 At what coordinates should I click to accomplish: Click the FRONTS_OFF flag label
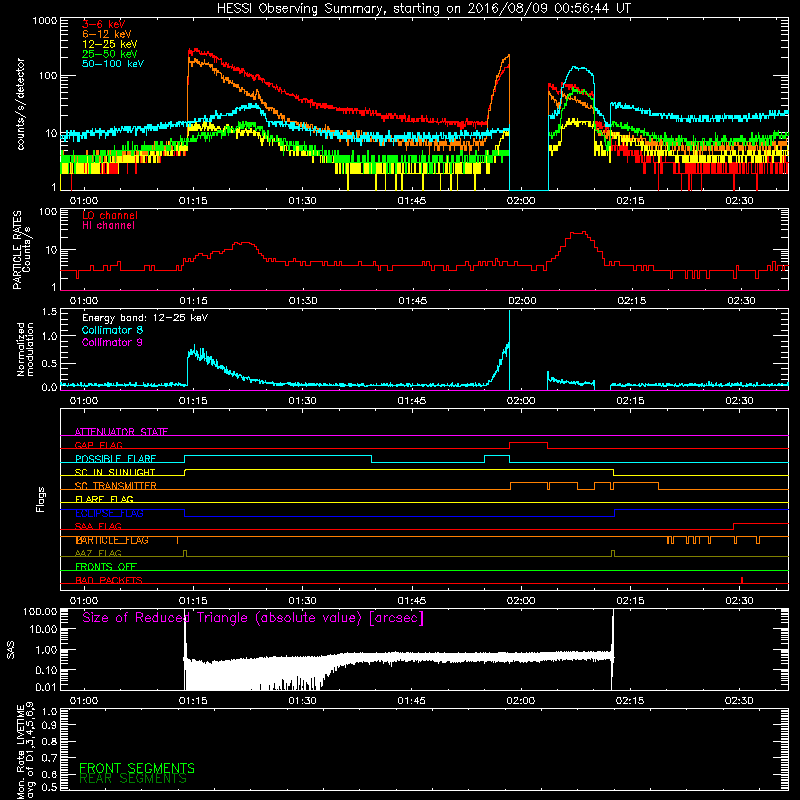[106, 567]
